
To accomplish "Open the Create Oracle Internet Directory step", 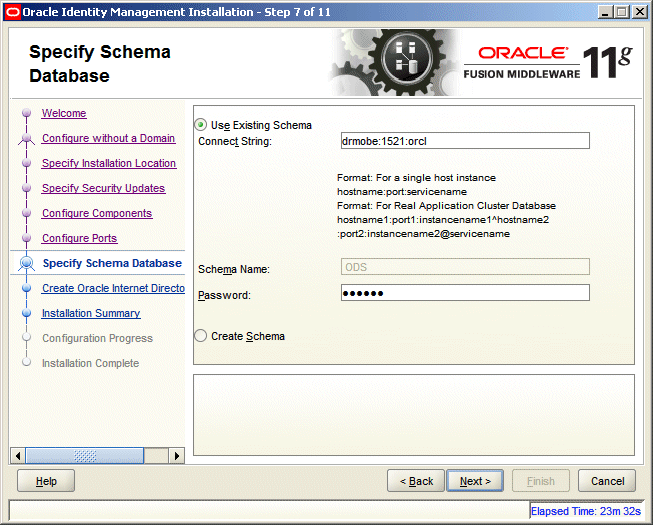I will click(113, 288).
